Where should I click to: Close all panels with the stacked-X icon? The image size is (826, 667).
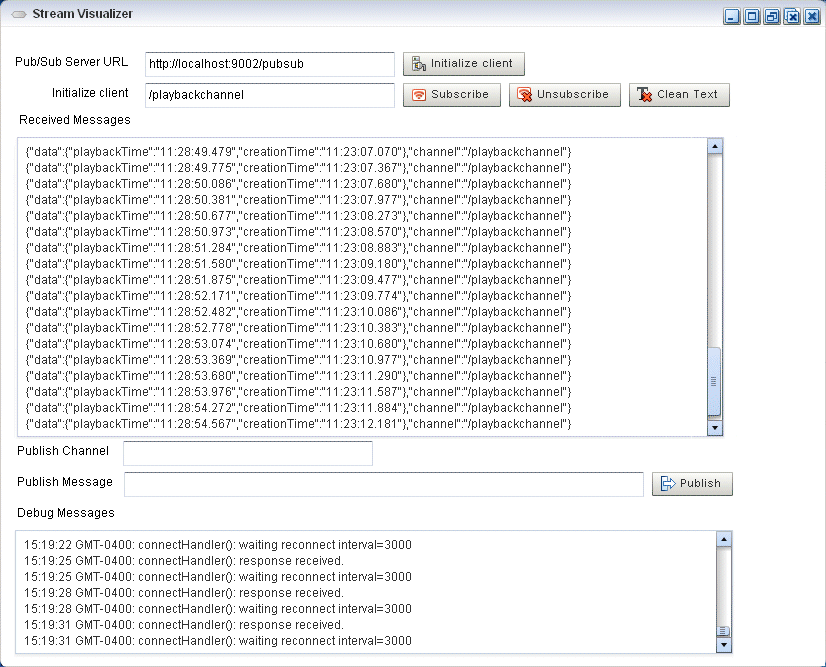792,16
